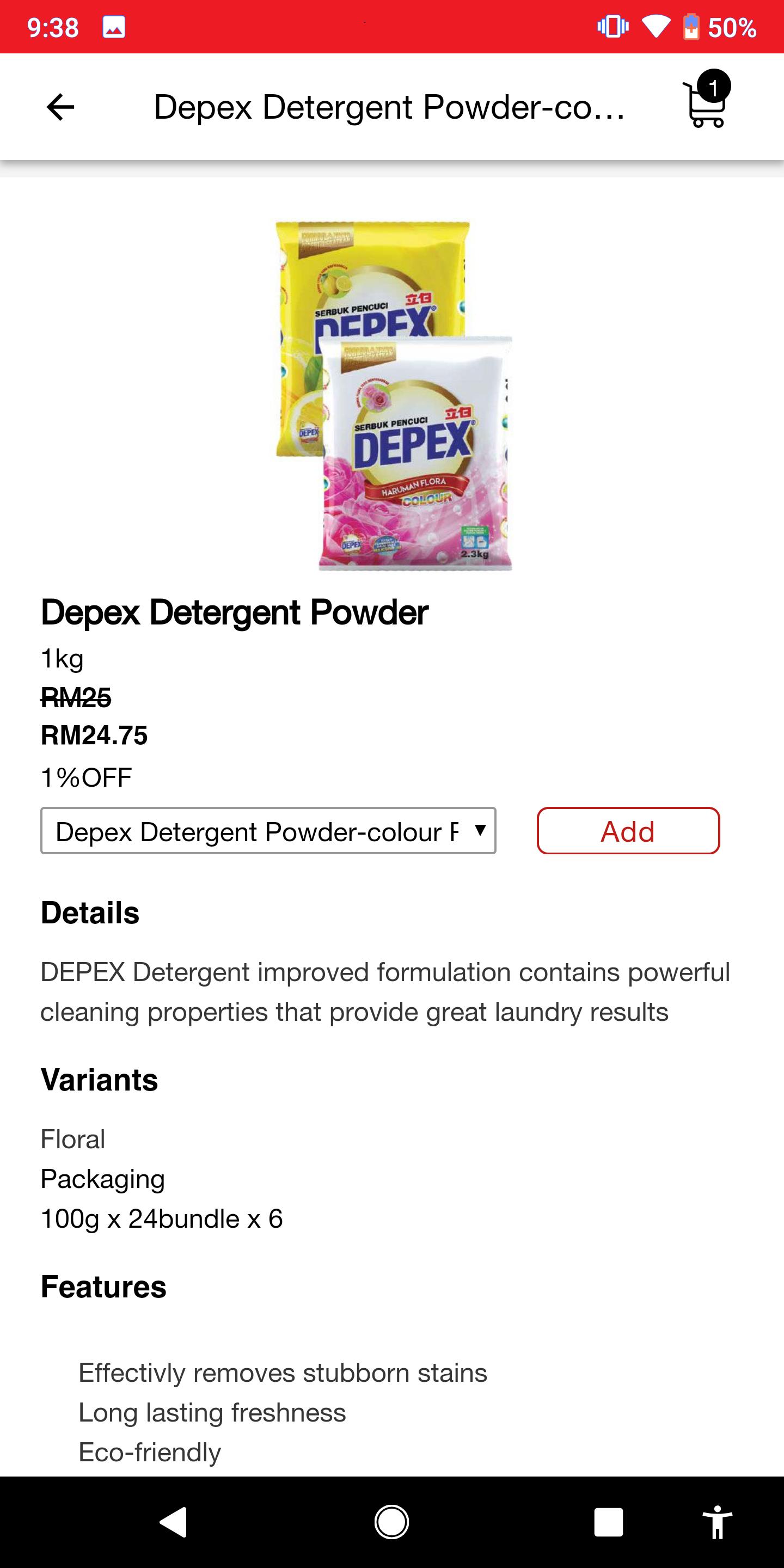Open Depex Detergent Powder-colour variant dropdown

click(268, 831)
